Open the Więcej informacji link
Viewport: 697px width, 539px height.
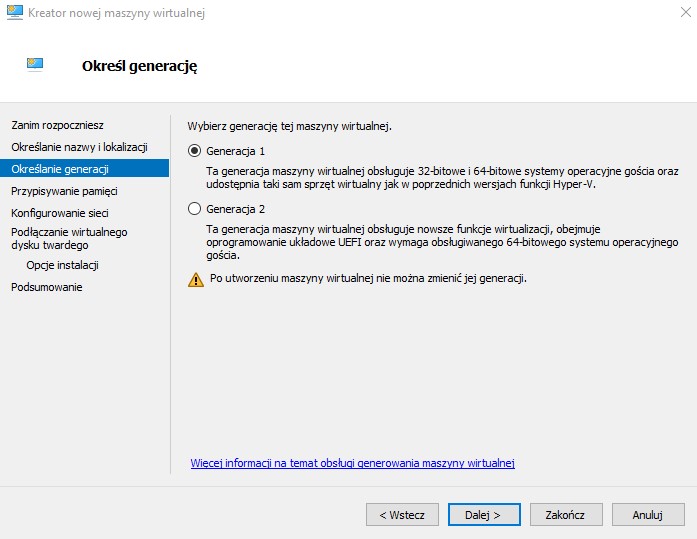tap(353, 463)
